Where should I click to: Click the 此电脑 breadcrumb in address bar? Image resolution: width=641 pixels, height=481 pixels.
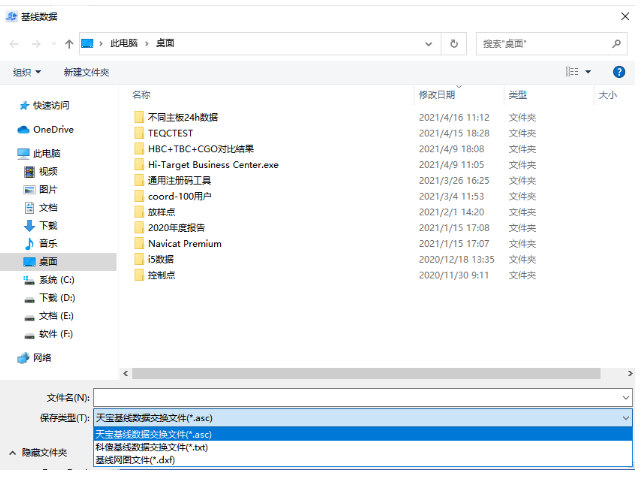123,43
